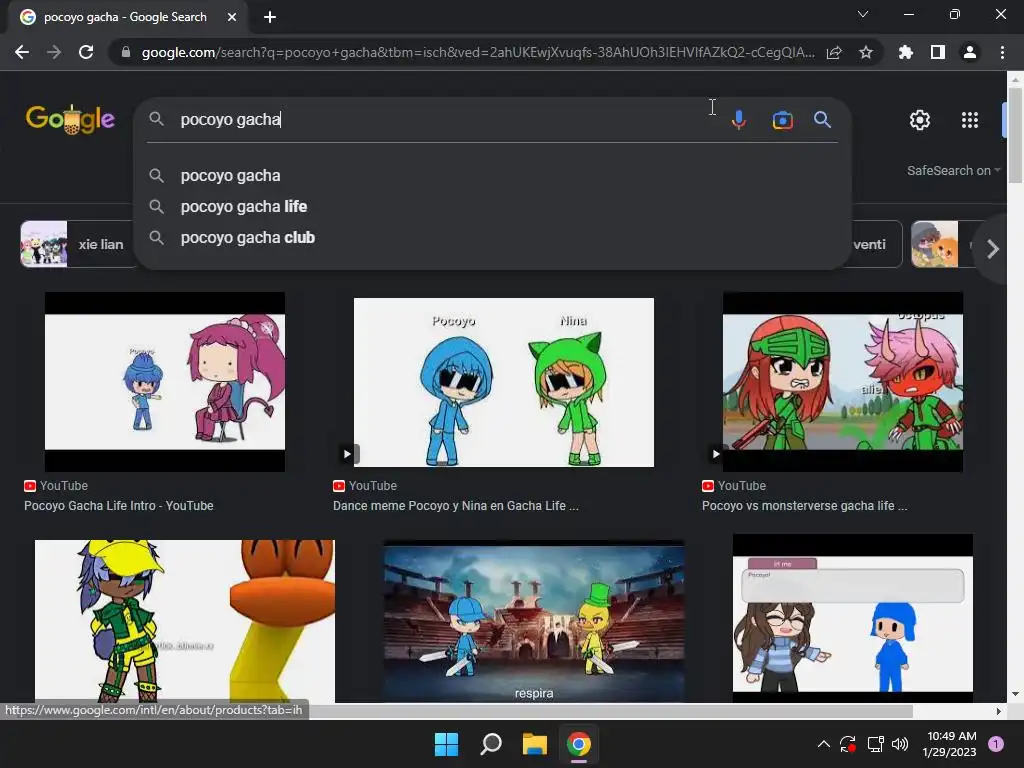The image size is (1024, 768).
Task: Start voice search with the microphone icon
Action: pos(739,120)
